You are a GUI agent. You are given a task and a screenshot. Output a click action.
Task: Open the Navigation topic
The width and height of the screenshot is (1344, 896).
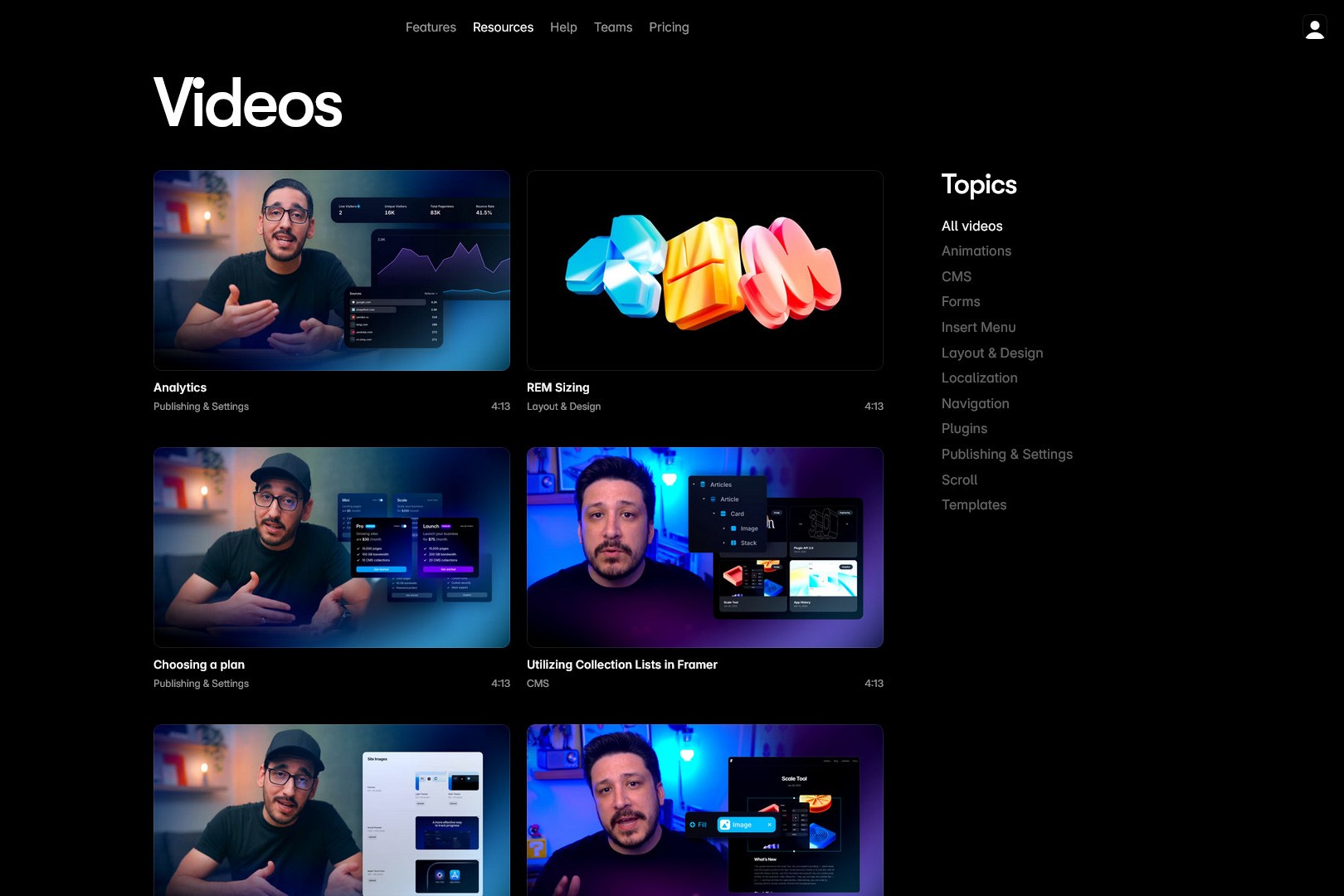coord(976,403)
